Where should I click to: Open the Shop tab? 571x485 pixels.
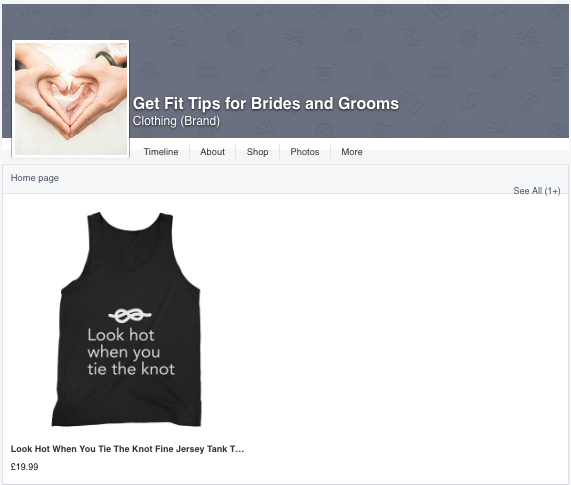257,152
